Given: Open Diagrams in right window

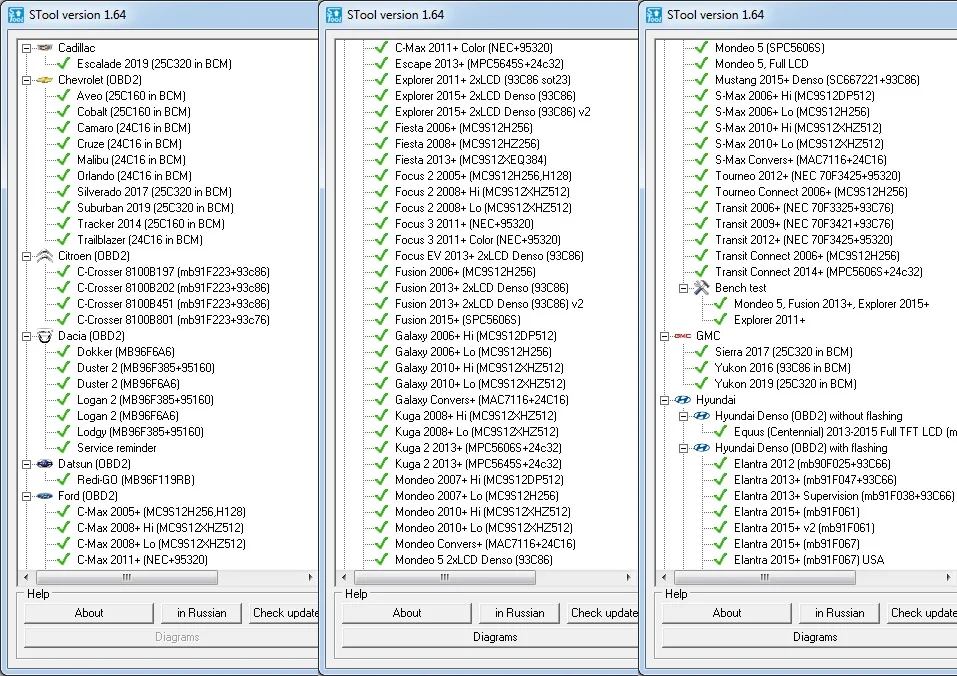Looking at the screenshot, I should pos(810,637).
